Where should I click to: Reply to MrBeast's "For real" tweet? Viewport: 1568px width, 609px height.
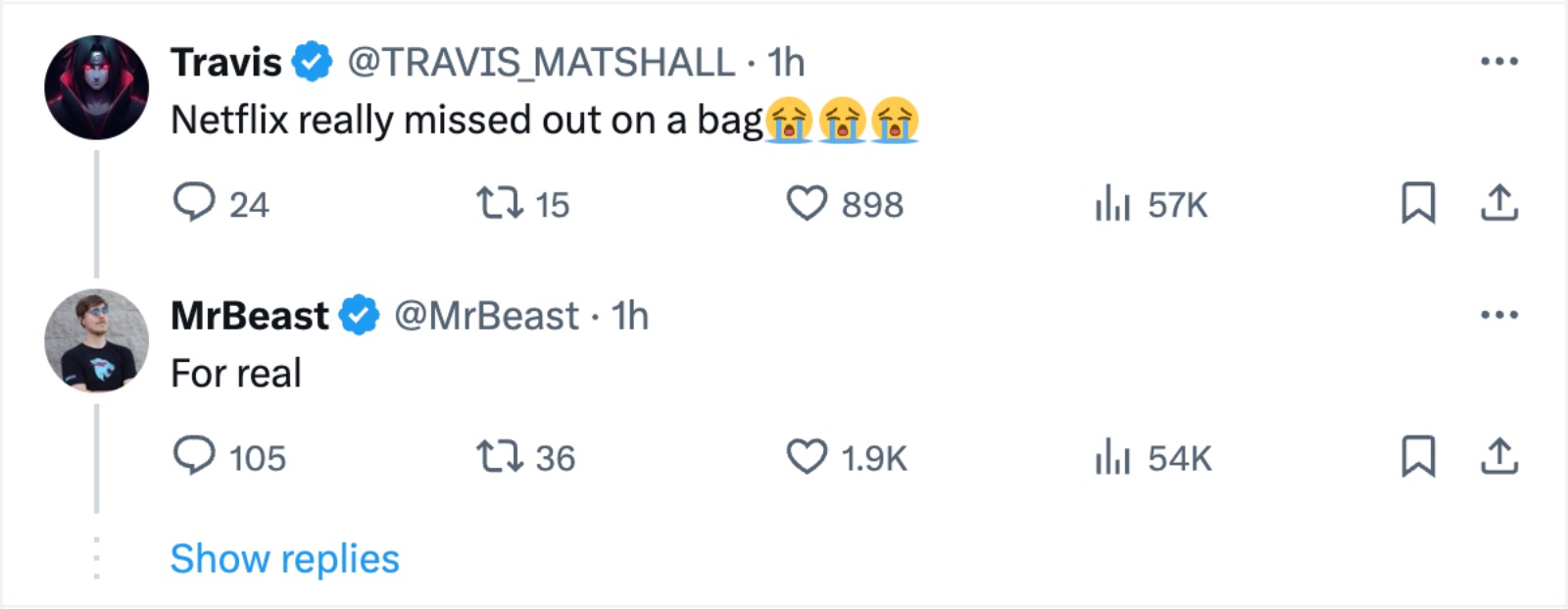point(194,456)
